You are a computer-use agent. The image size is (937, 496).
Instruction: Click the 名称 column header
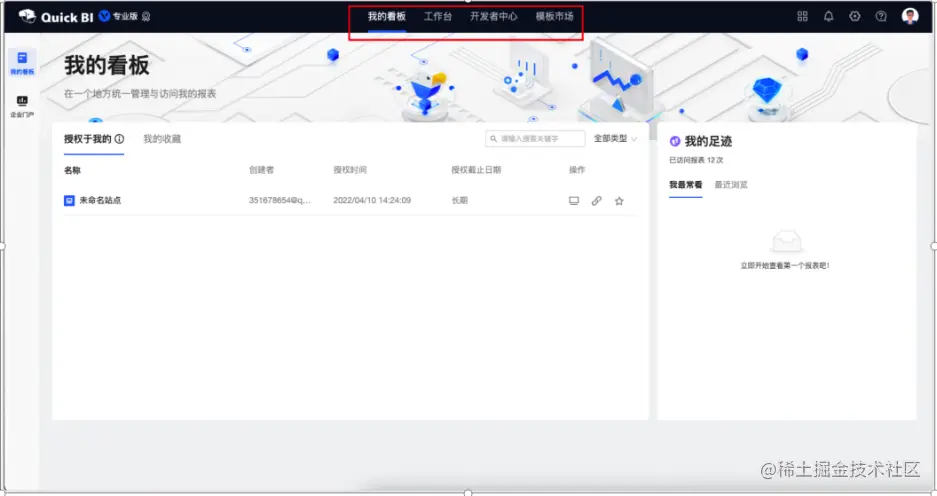click(72, 170)
